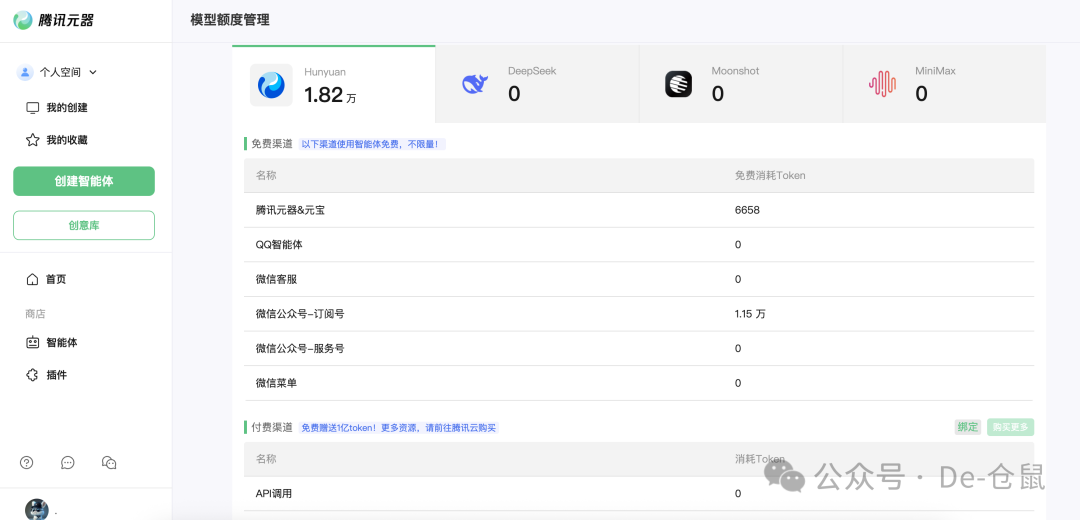
Task: Click the Tencent Yuanqi logo
Action: click(54, 20)
